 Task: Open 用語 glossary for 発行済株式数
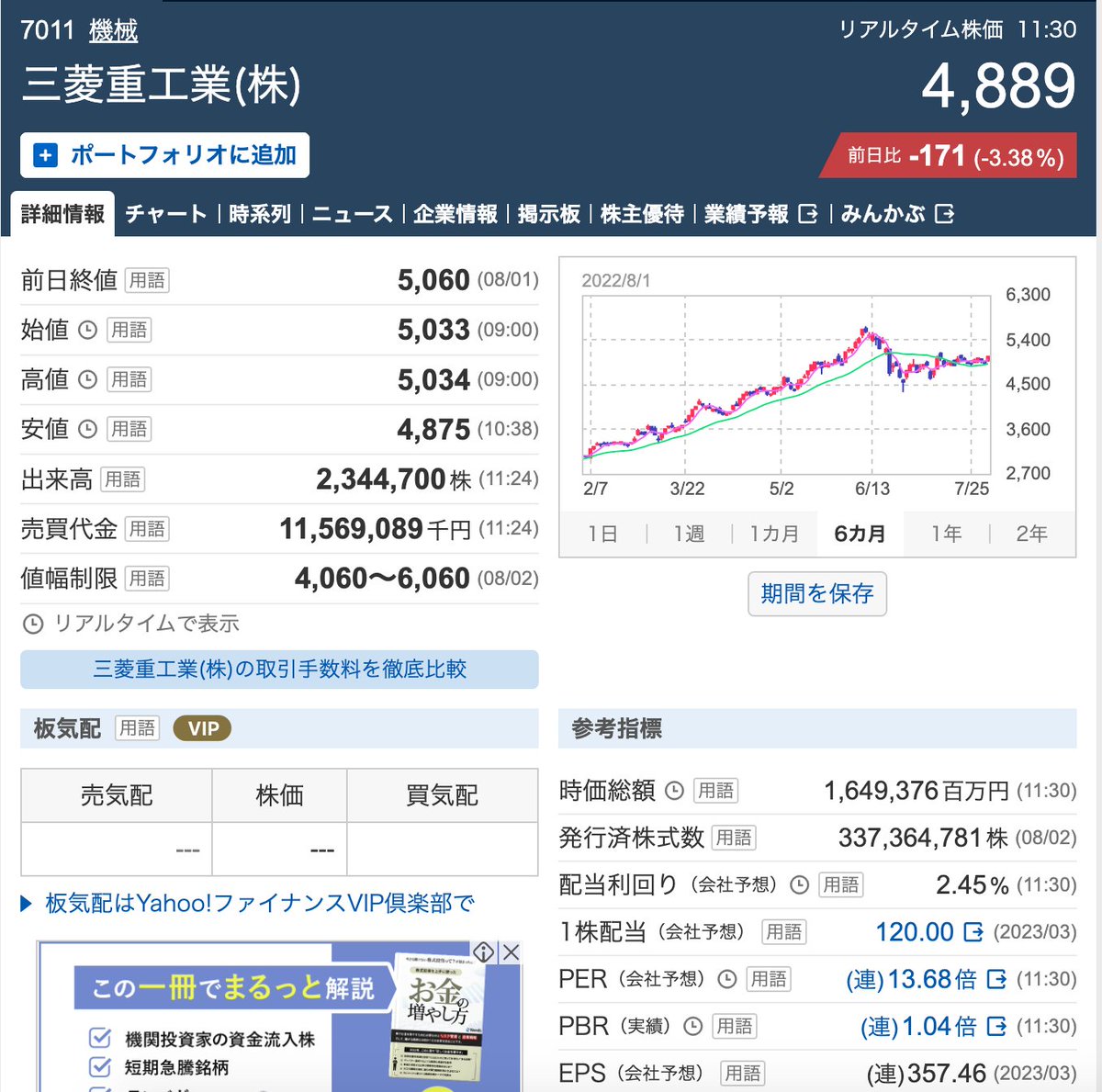(x=734, y=838)
